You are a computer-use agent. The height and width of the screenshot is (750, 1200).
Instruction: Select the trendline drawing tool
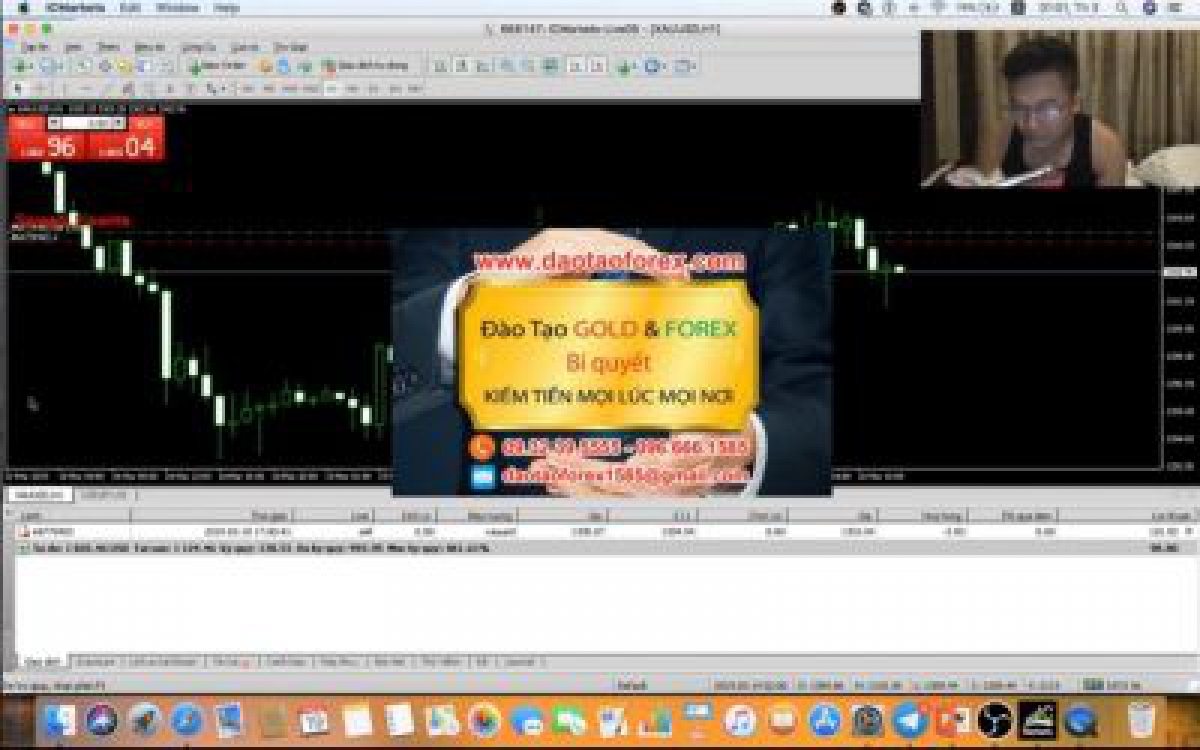coord(109,89)
